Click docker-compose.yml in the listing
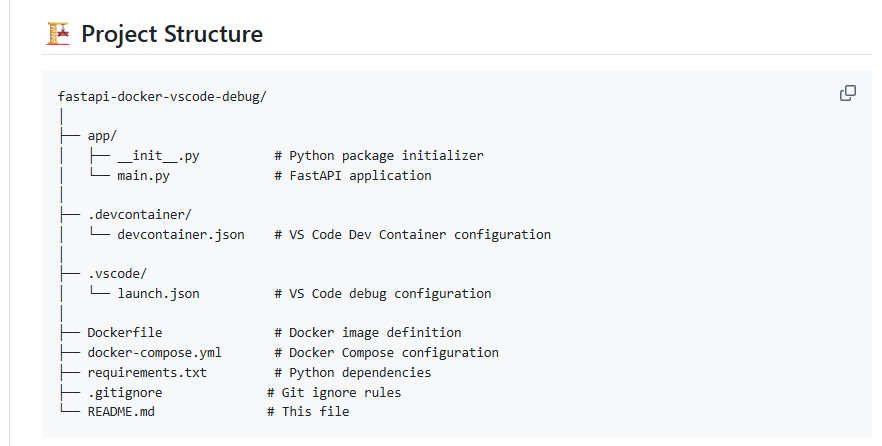Viewport: 882px width, 446px height. point(154,353)
